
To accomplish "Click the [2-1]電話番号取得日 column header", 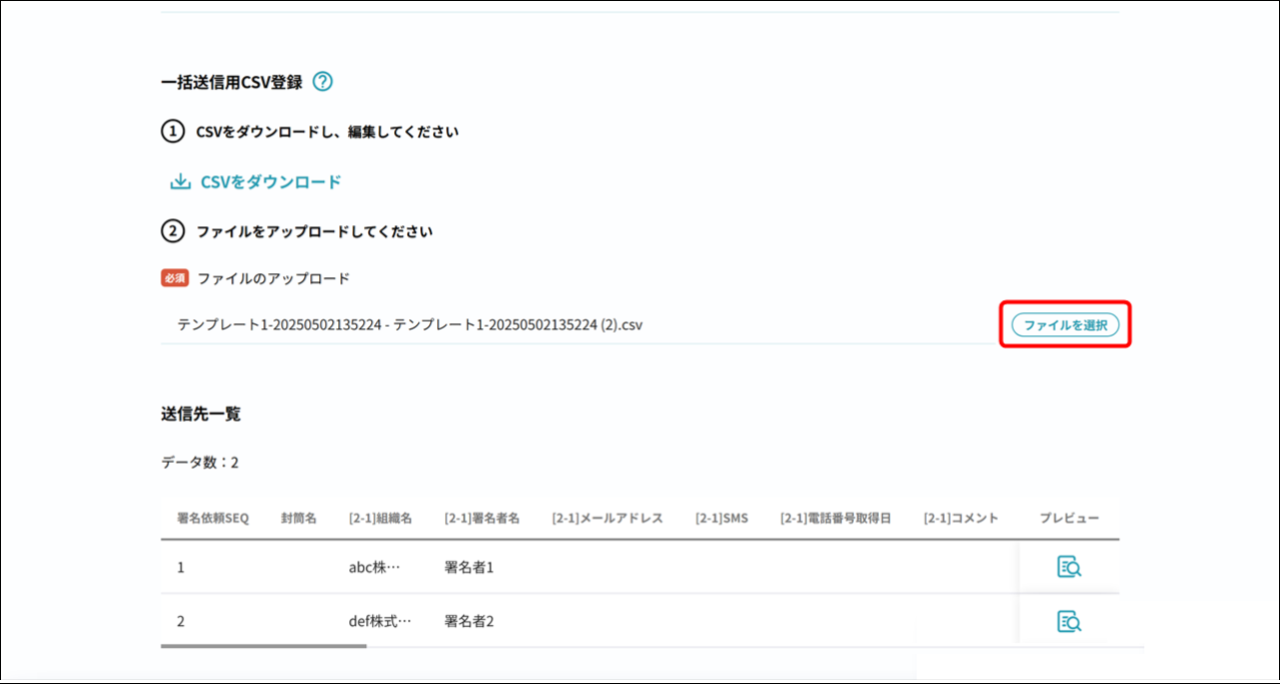I will (835, 518).
